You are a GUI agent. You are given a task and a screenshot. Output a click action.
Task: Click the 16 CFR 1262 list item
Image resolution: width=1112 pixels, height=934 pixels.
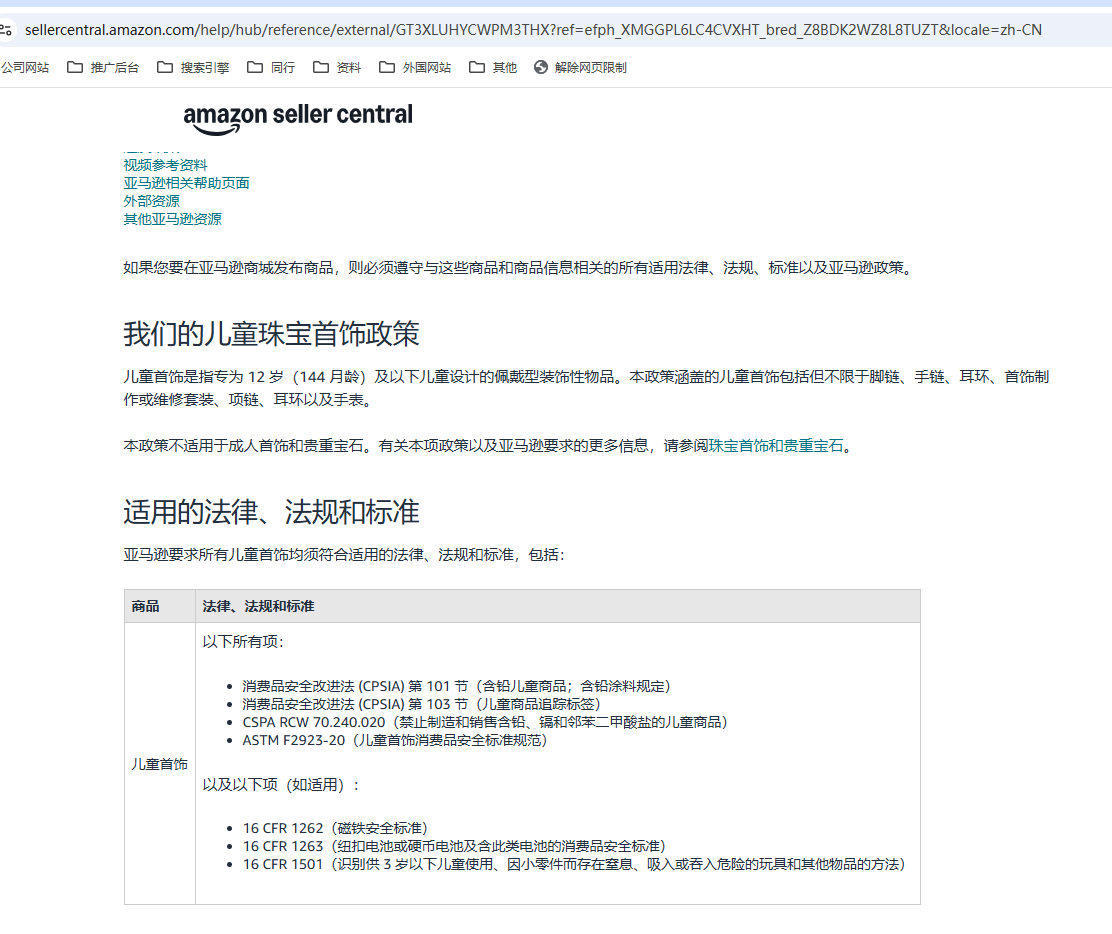(335, 828)
